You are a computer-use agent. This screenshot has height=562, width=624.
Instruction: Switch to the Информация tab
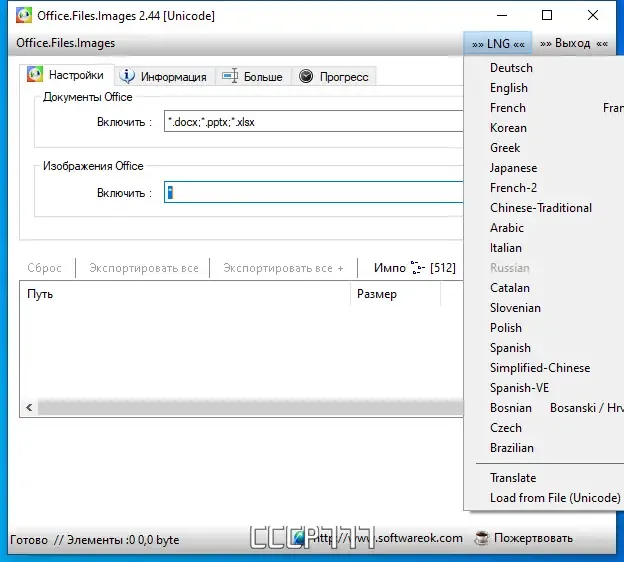[164, 76]
